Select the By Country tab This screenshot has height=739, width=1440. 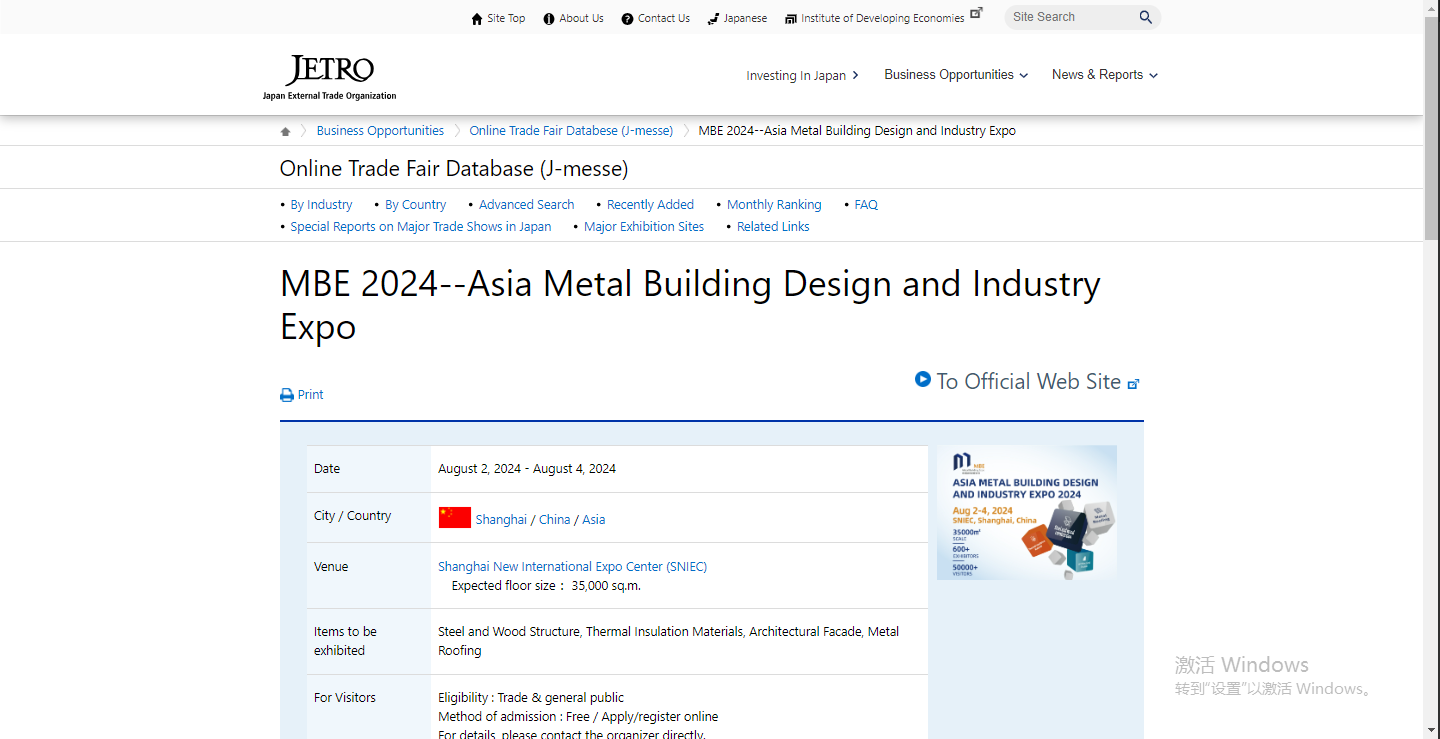[415, 205]
